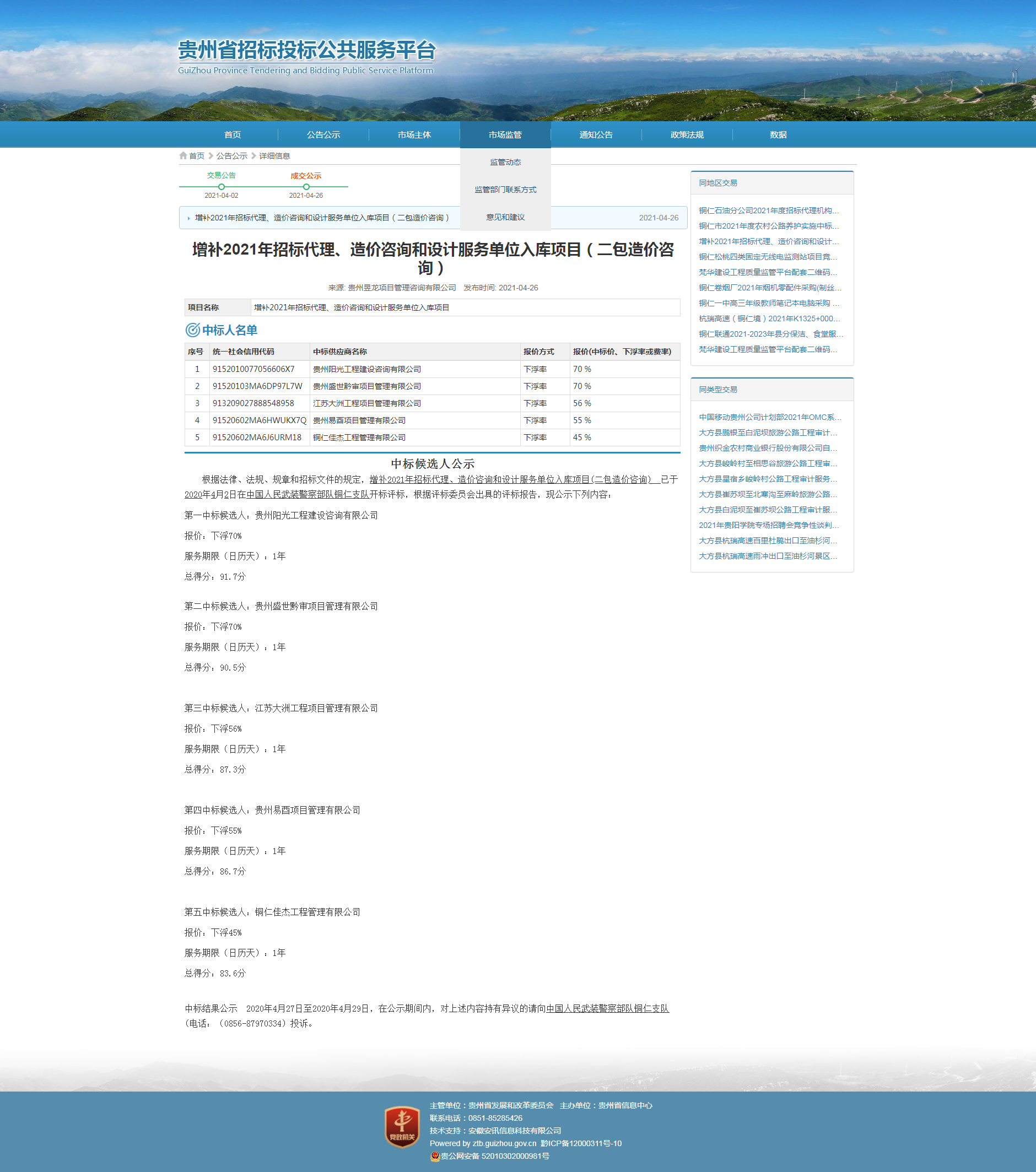The image size is (1036, 1172).
Task: Click the 首页 breadcrumb link
Action: pyautogui.click(x=197, y=156)
